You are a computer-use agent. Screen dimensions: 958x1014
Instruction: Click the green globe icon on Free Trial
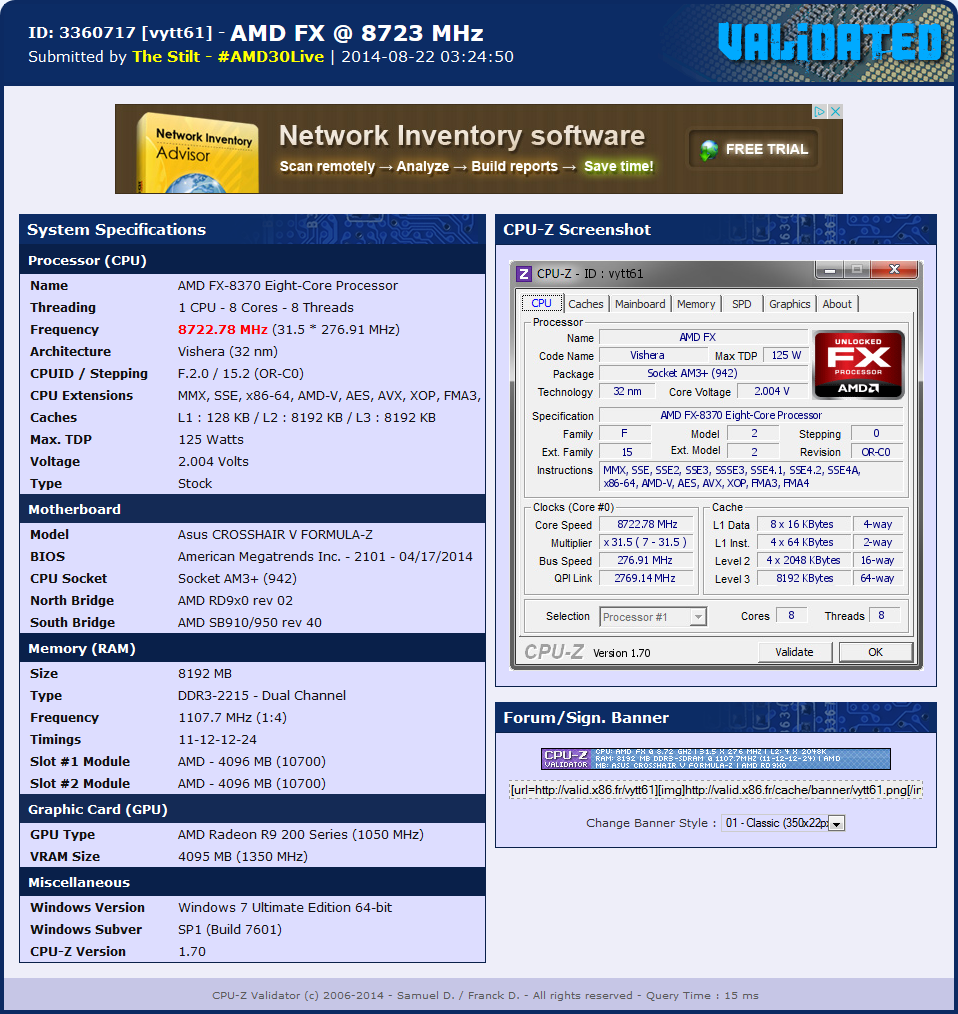[709, 150]
